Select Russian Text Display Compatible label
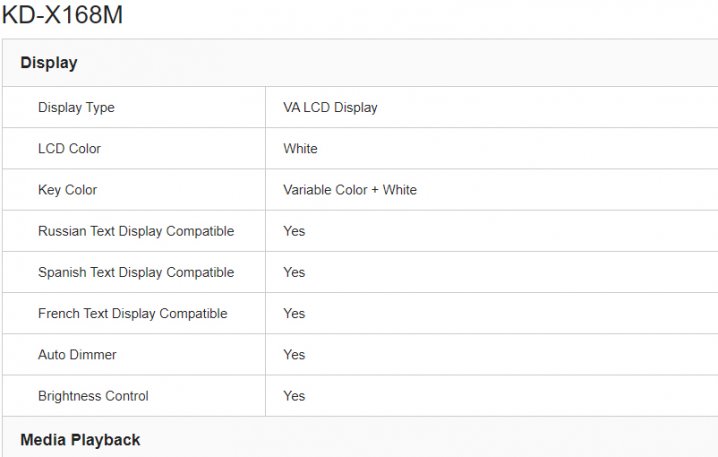The image size is (718, 457). (136, 231)
